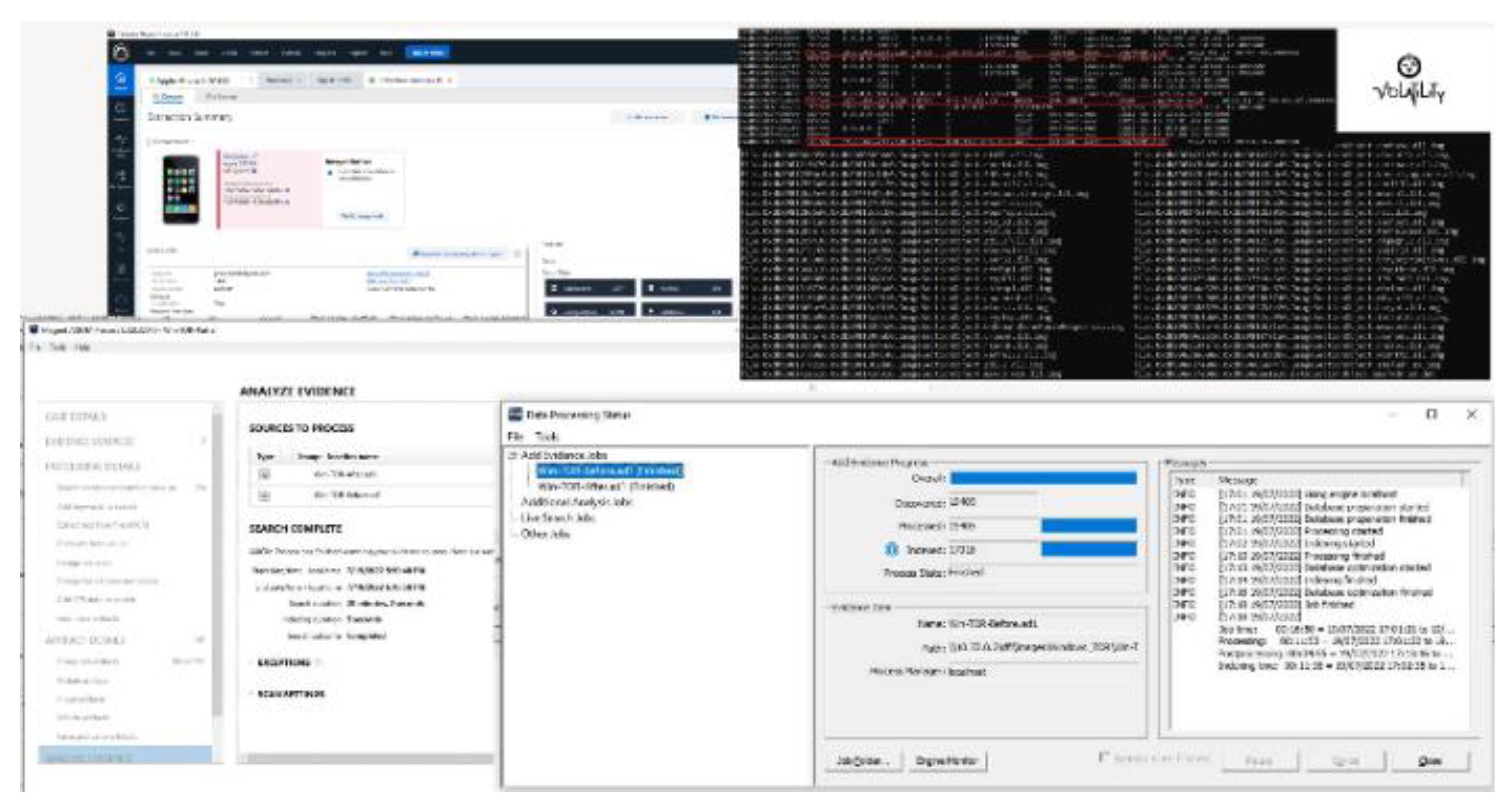
Task: Click the Close button in processing dialog
Action: click(x=1430, y=761)
